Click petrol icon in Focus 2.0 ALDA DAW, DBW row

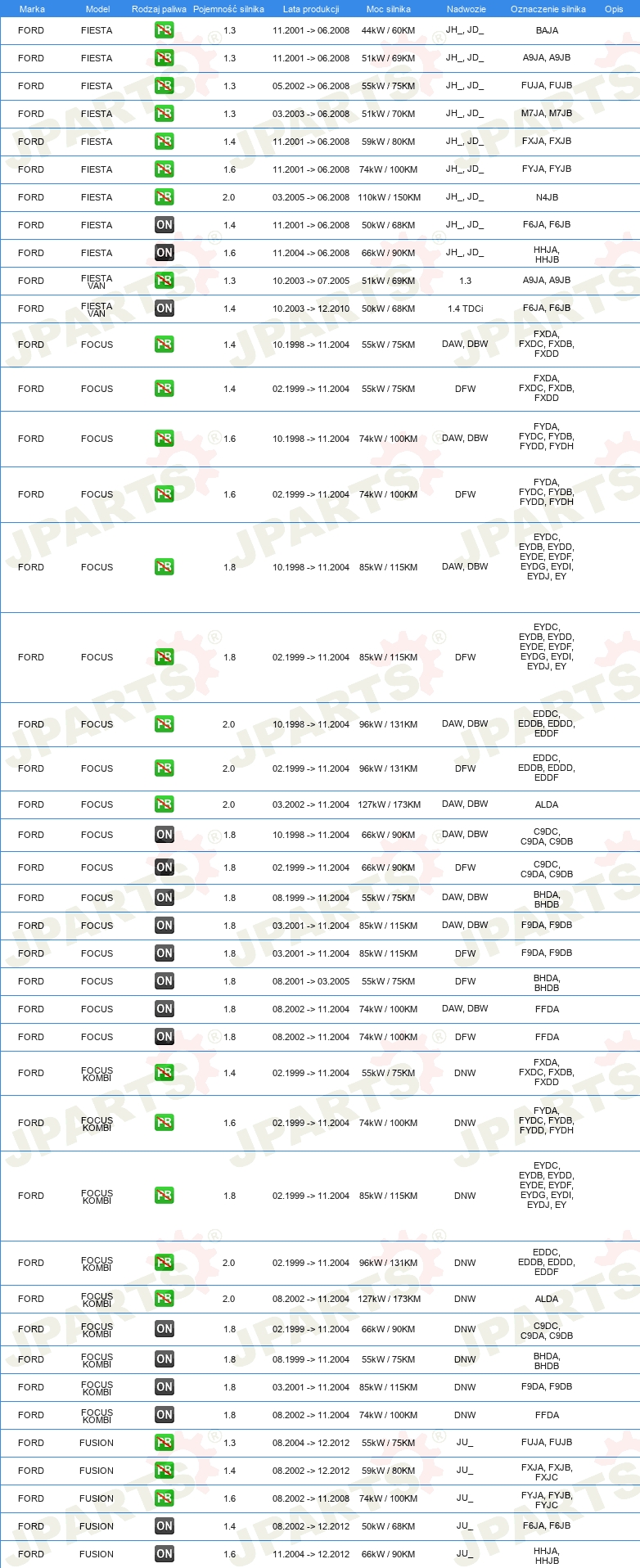(x=165, y=804)
